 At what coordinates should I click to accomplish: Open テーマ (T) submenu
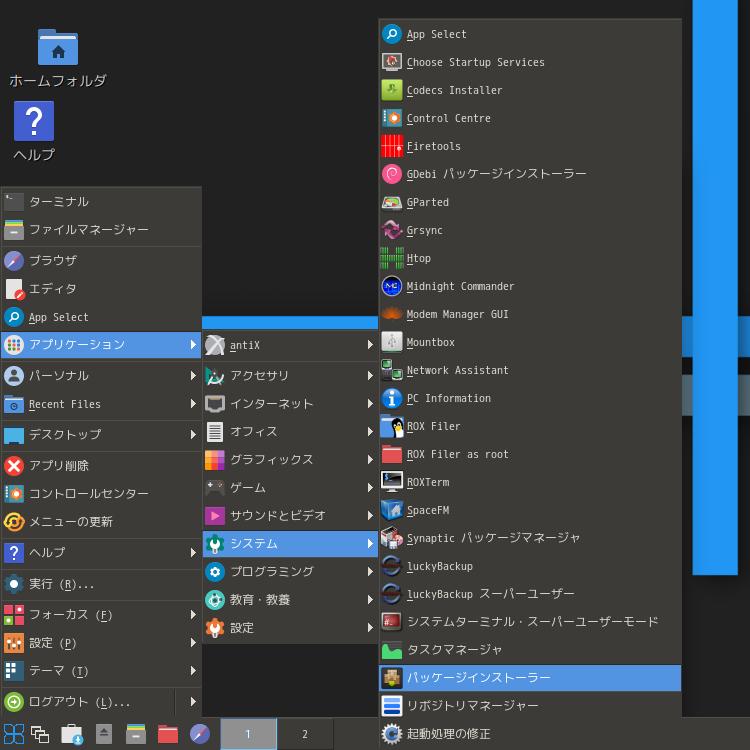pos(101,671)
